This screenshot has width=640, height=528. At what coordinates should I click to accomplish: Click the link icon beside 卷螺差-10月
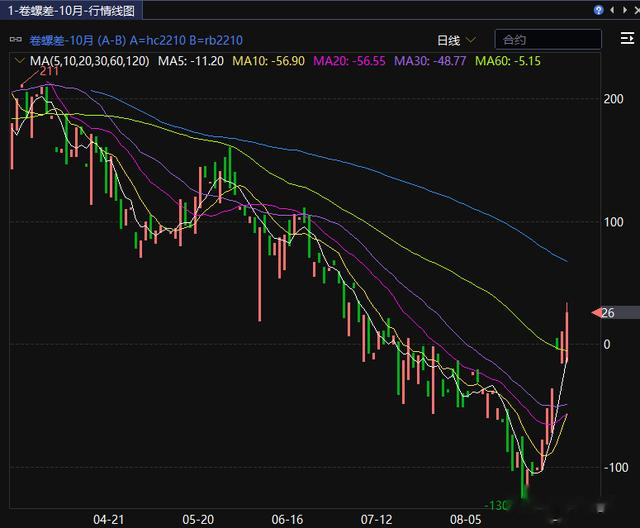click(16, 40)
